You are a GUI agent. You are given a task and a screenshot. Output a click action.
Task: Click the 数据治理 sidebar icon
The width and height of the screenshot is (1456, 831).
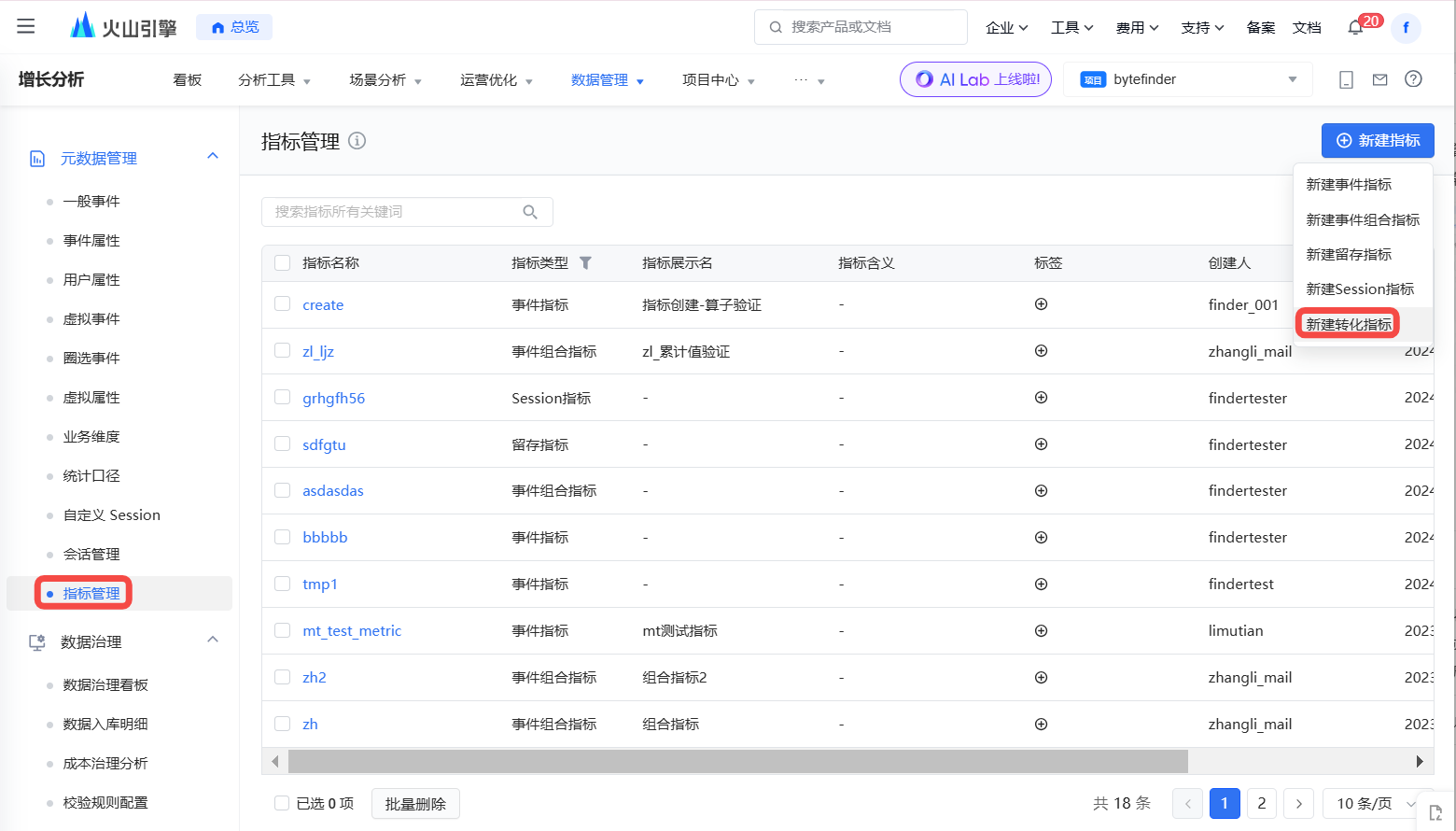tap(37, 642)
